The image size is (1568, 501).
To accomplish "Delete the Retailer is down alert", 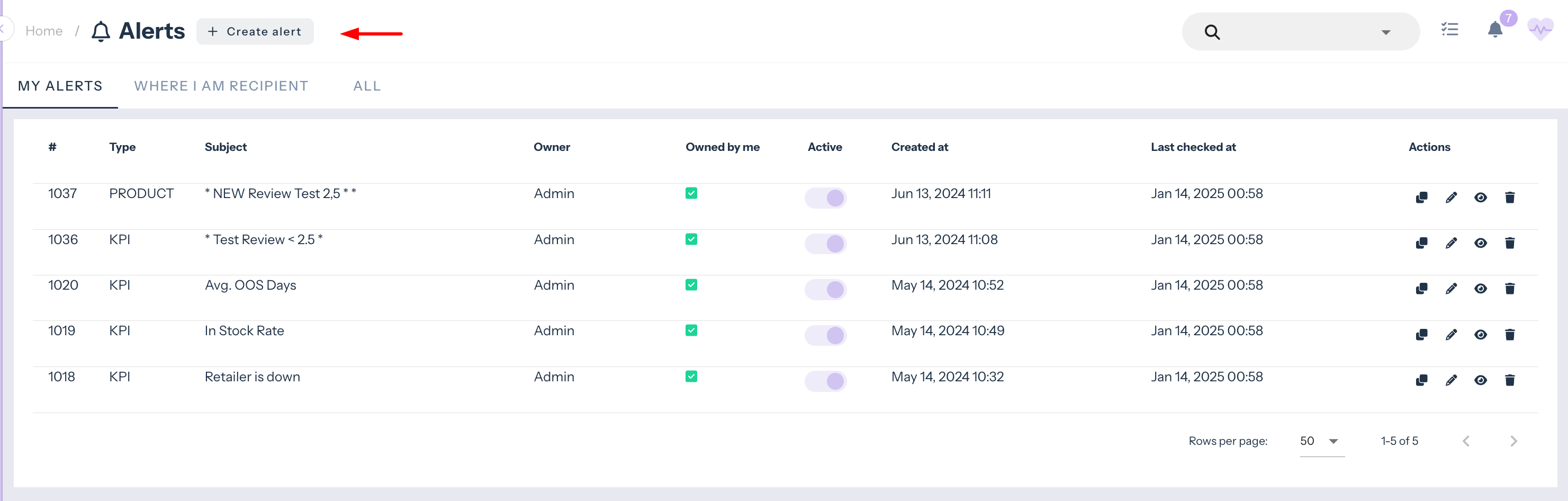I will (1510, 380).
